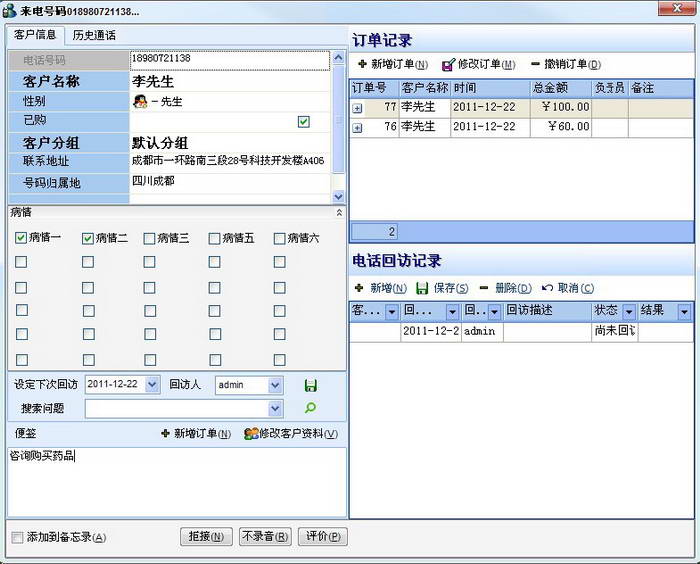Check the unlabeled box below 病情六
Screen dimensions: 700x564
coord(279,262)
